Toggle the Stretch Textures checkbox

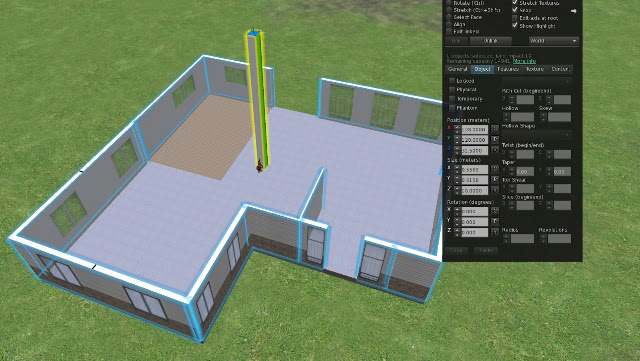515,2
